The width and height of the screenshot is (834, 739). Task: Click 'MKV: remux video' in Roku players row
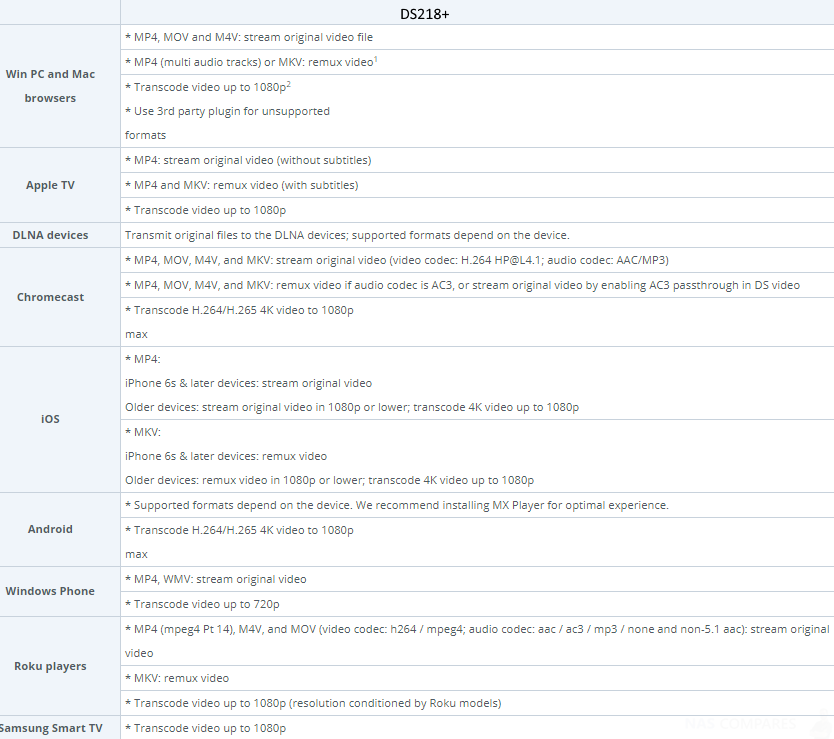[177, 678]
